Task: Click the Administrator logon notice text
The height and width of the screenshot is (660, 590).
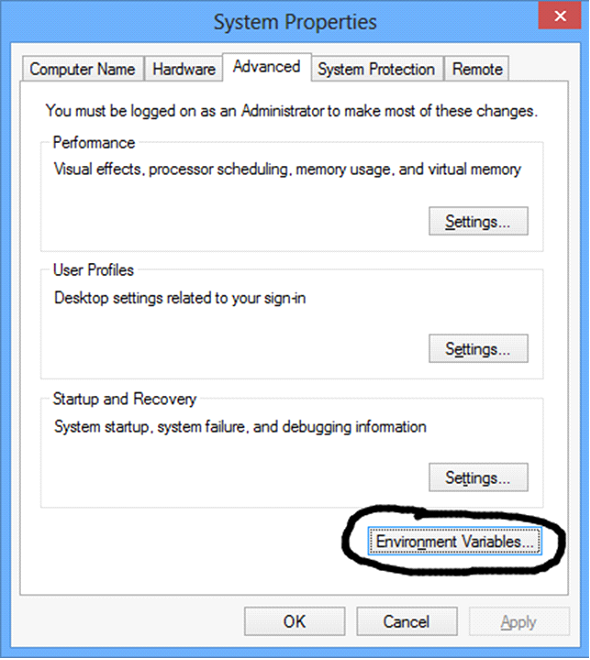Action: click(292, 111)
